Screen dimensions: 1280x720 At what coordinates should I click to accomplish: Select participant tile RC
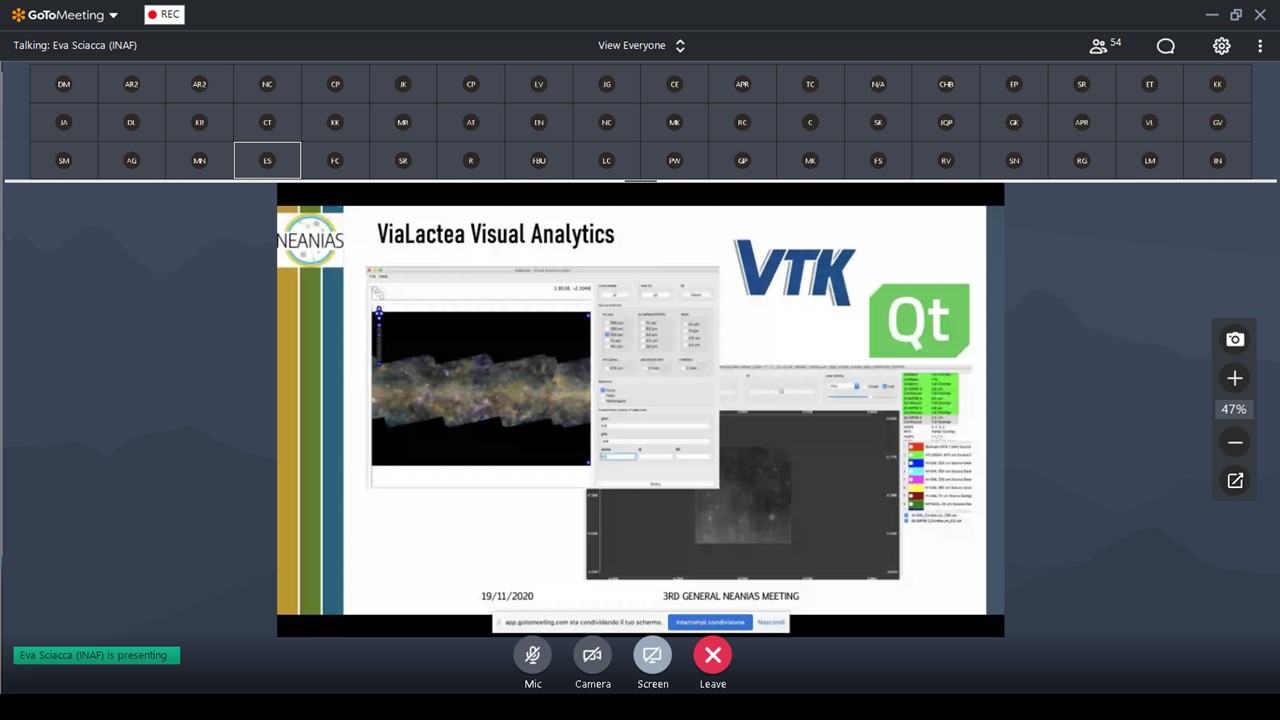[742, 123]
